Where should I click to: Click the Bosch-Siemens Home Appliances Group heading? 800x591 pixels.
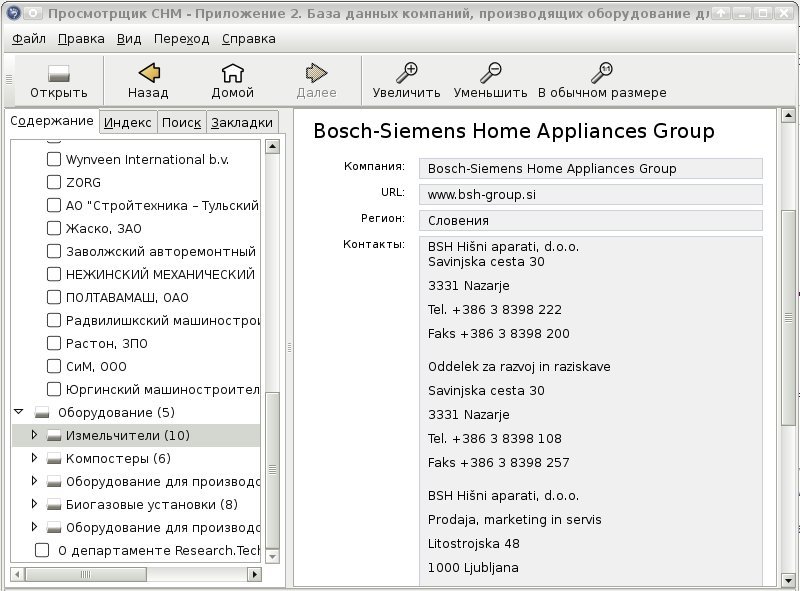(x=514, y=131)
